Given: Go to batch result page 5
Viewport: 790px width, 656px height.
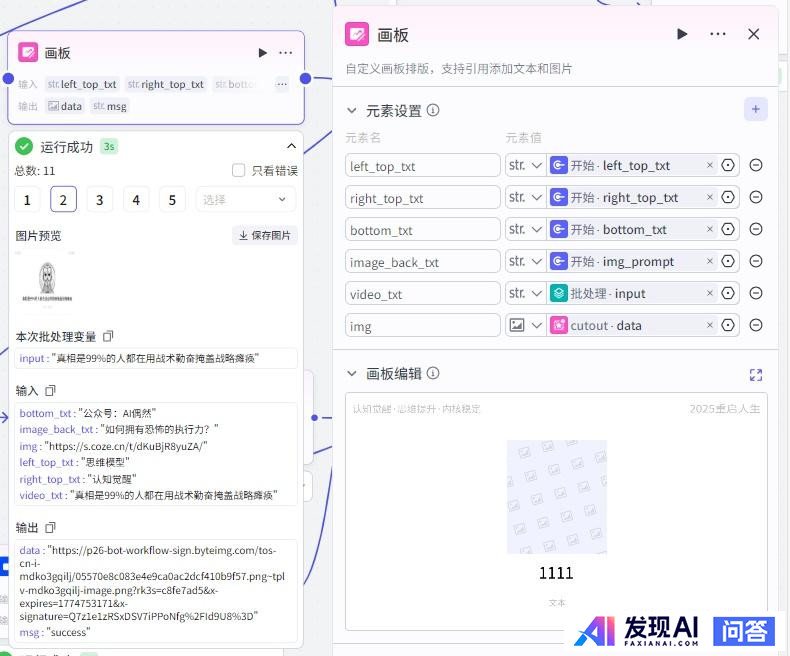Looking at the screenshot, I should click(172, 200).
